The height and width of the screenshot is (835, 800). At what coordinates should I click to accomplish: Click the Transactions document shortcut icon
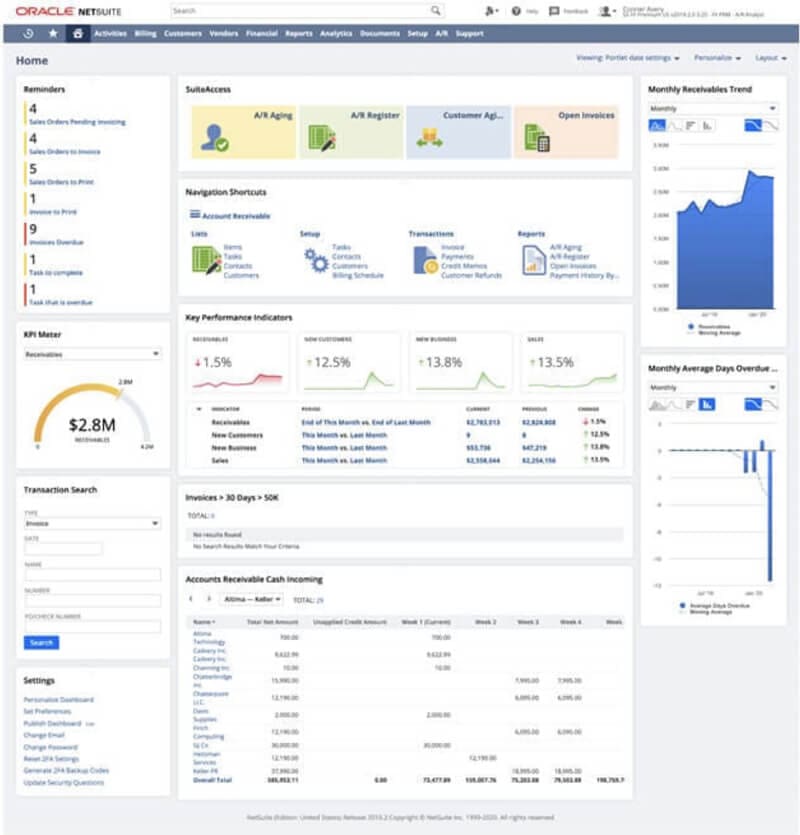(x=425, y=260)
